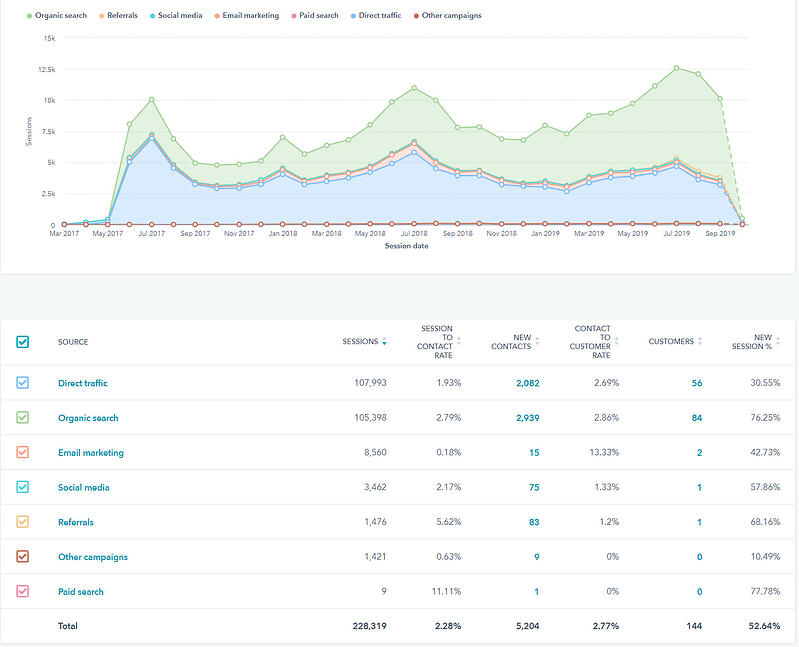
Task: Sort by Customers column arrows
Action: point(700,341)
